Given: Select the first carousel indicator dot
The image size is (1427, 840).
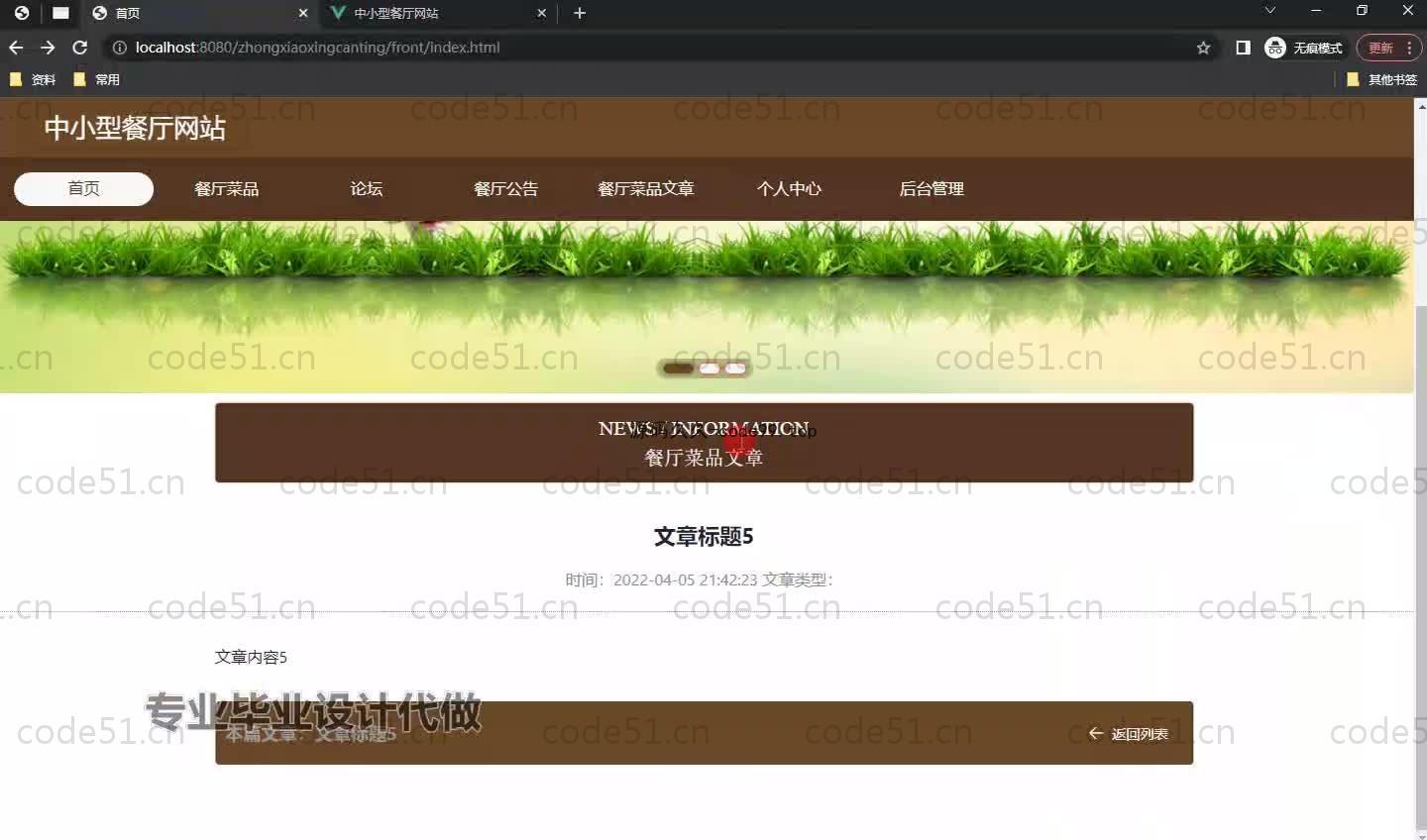Looking at the screenshot, I should click(x=678, y=368).
